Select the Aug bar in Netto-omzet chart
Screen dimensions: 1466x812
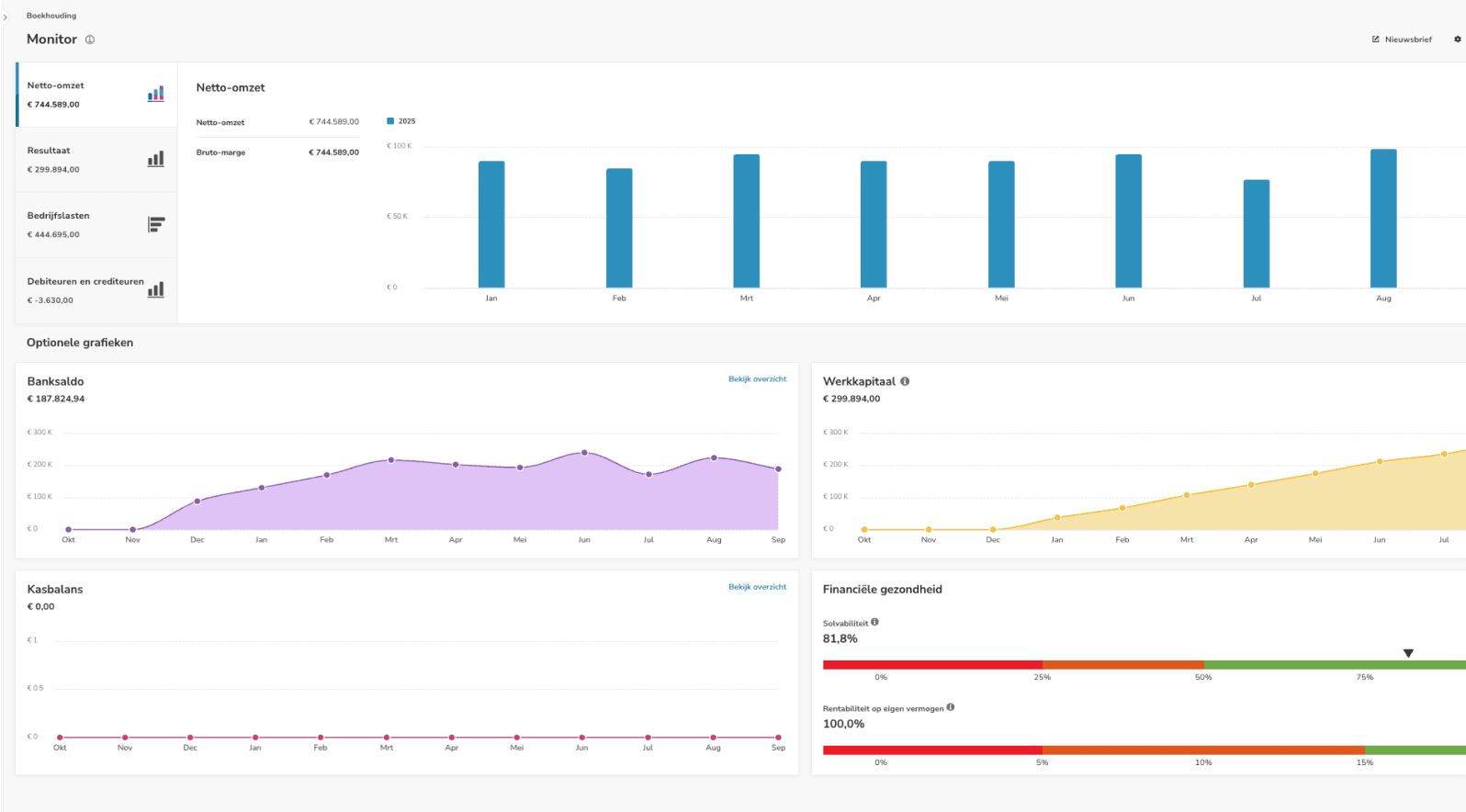pyautogui.click(x=1383, y=219)
